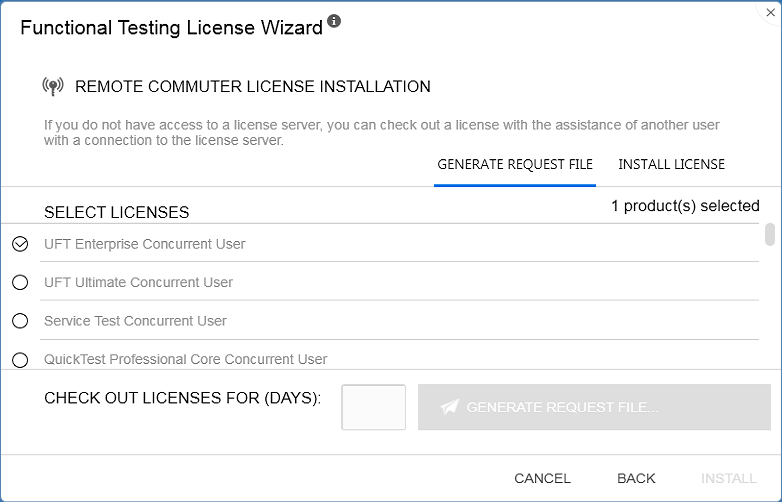Screen dimensions: 782x502
Task: Click the Functional Testing License Wizard title
Action: tap(171, 28)
